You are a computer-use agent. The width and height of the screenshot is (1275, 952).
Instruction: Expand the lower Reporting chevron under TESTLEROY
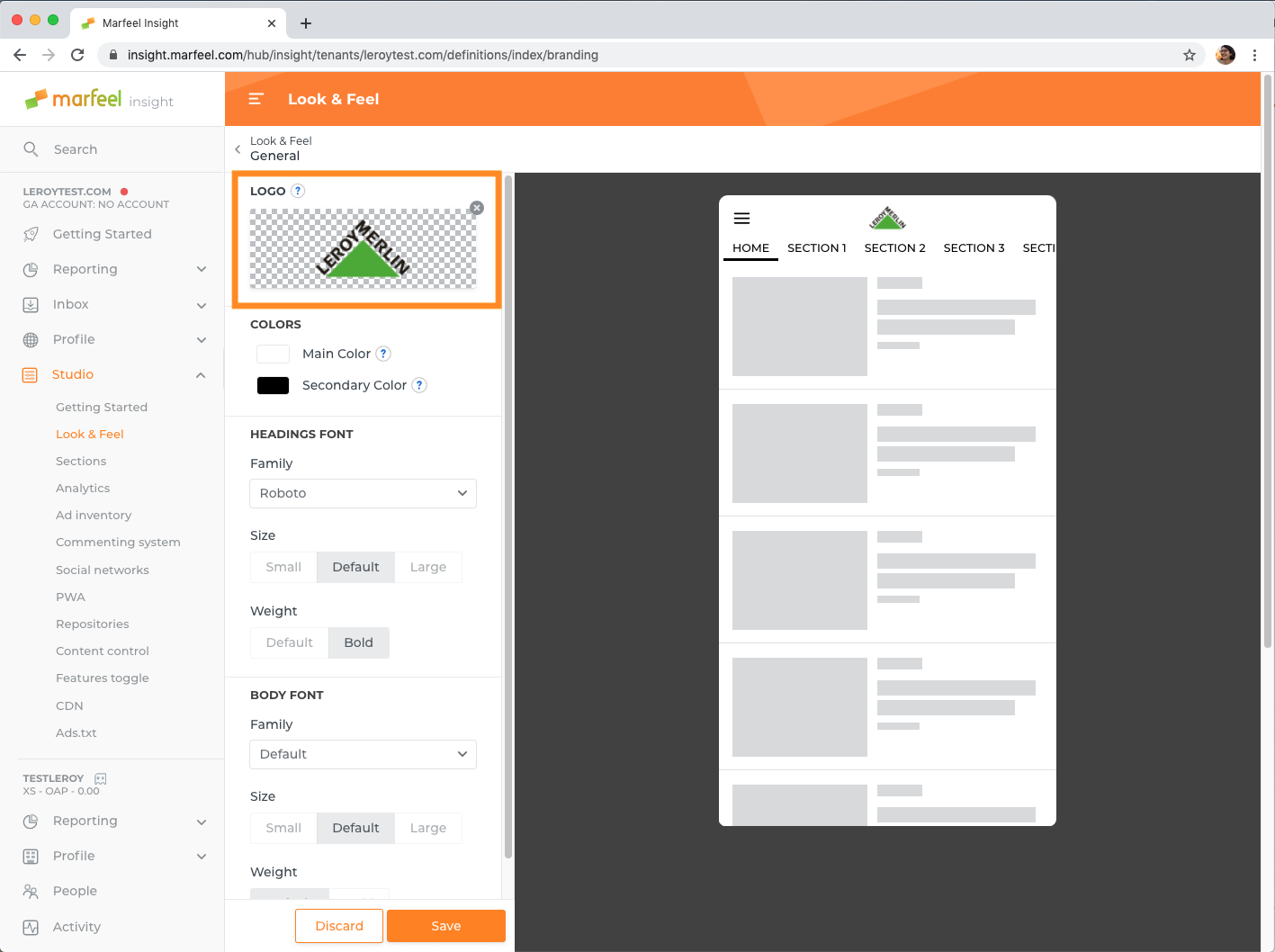(202, 822)
